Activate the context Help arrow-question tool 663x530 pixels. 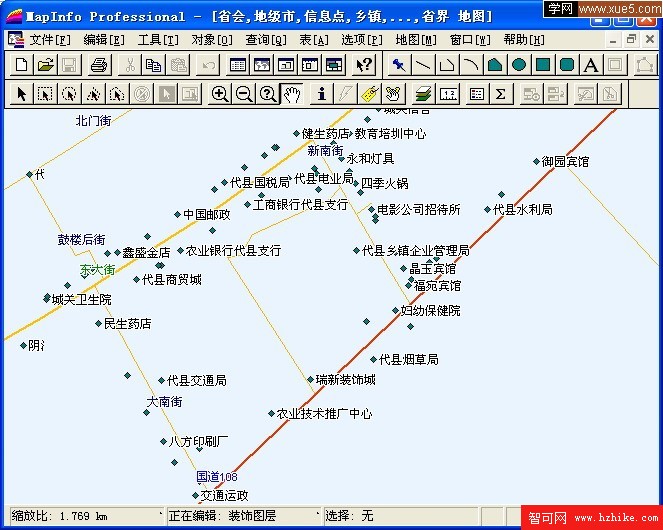coord(364,65)
